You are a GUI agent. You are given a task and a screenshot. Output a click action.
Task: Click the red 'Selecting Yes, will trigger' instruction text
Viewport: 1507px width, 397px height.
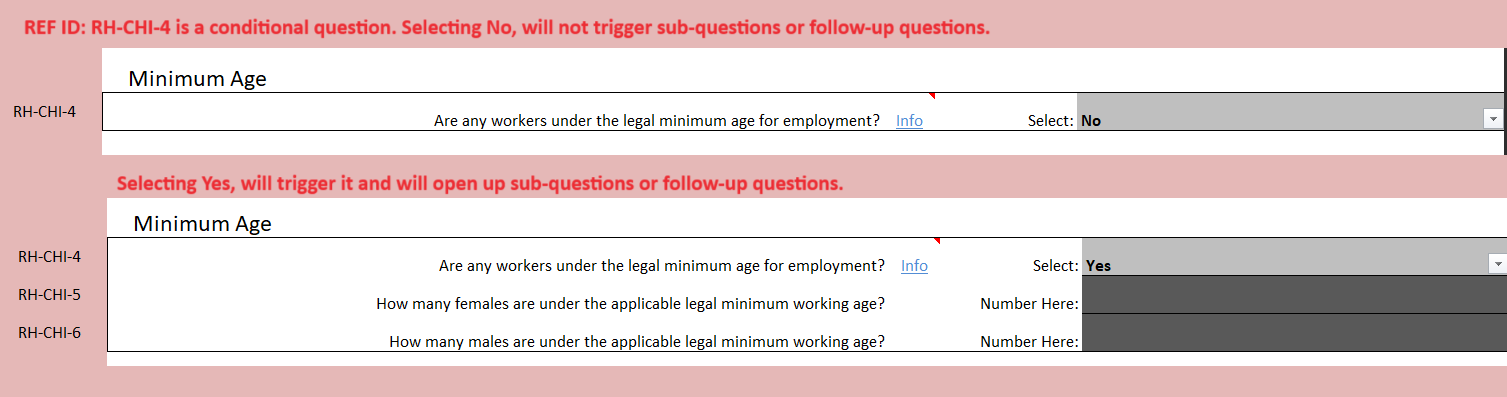coord(480,184)
